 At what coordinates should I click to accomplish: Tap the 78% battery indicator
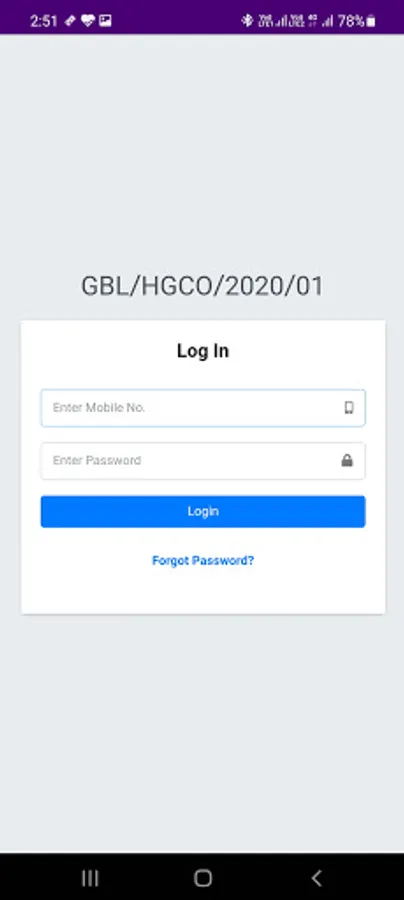click(356, 21)
